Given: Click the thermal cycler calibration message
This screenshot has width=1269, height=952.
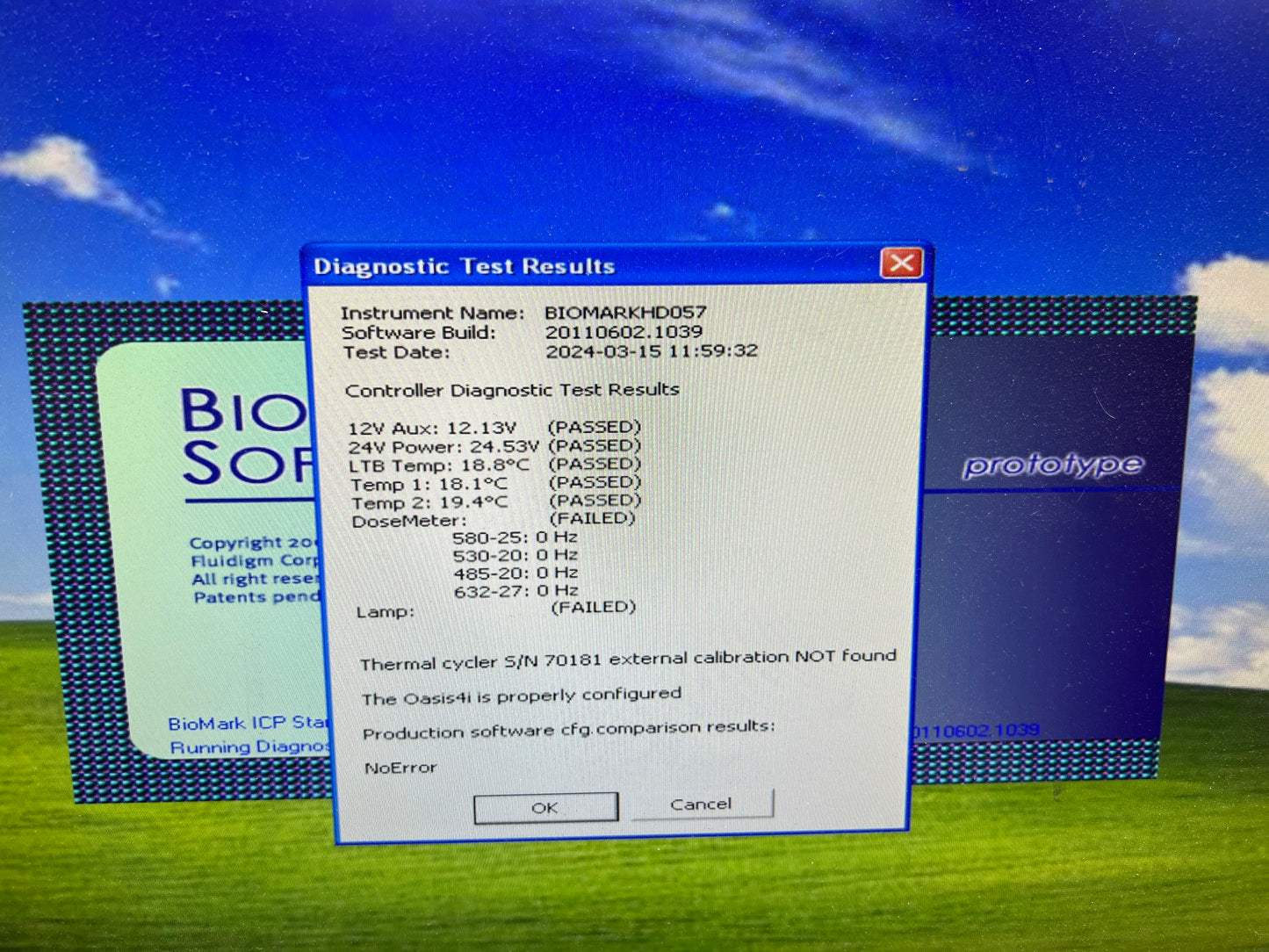Looking at the screenshot, I should coord(628,660).
